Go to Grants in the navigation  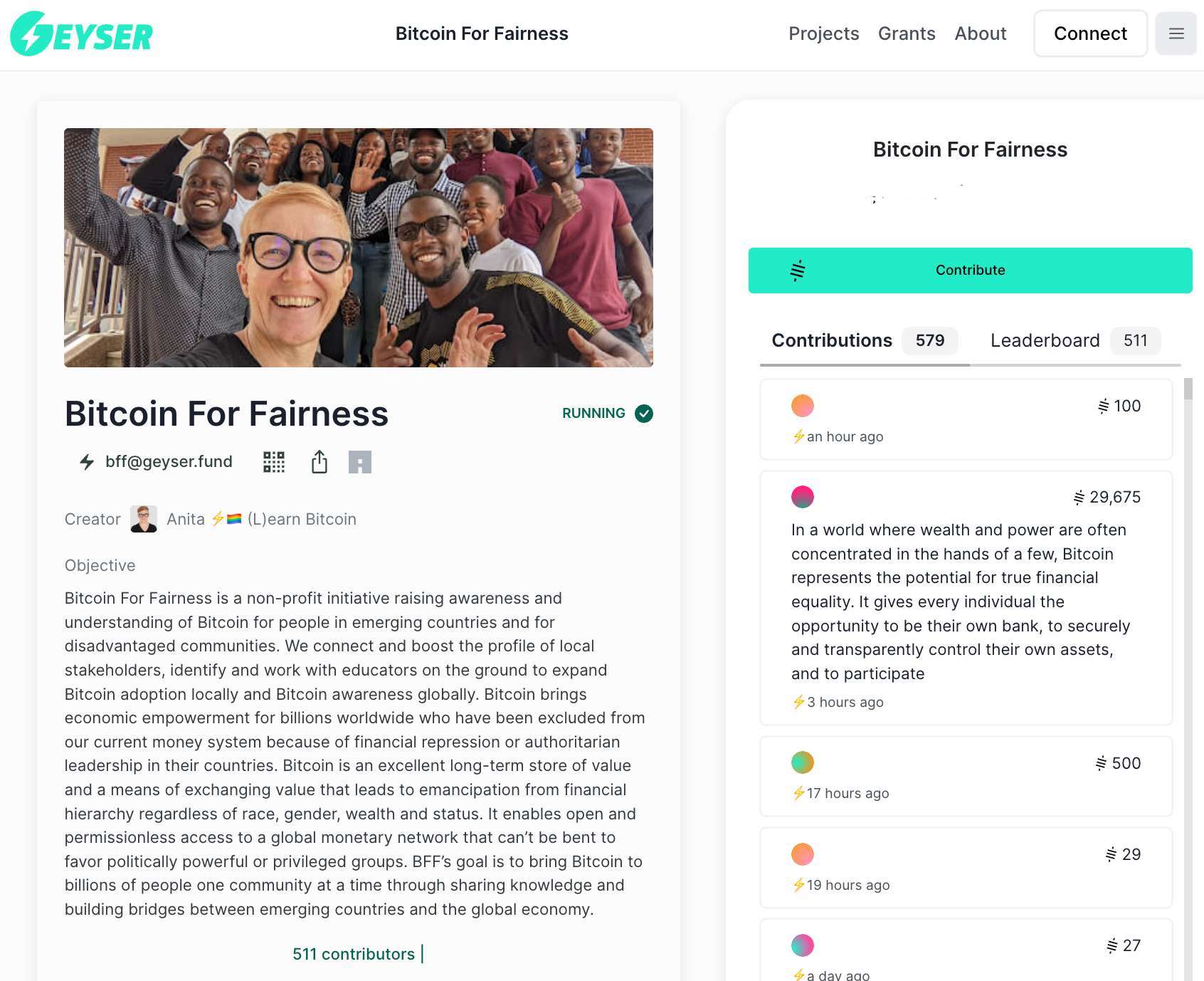[907, 33]
